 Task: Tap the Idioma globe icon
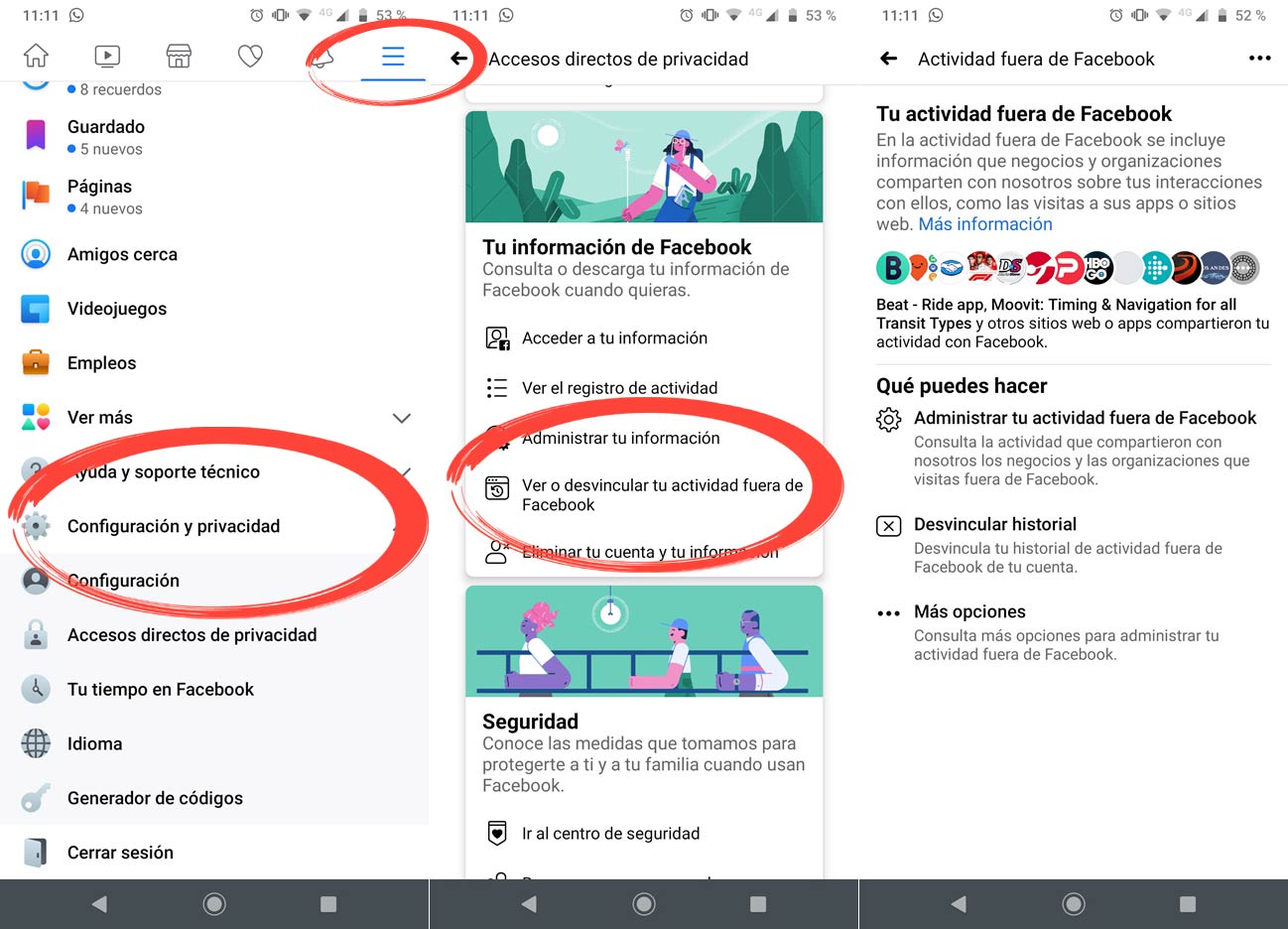[36, 743]
